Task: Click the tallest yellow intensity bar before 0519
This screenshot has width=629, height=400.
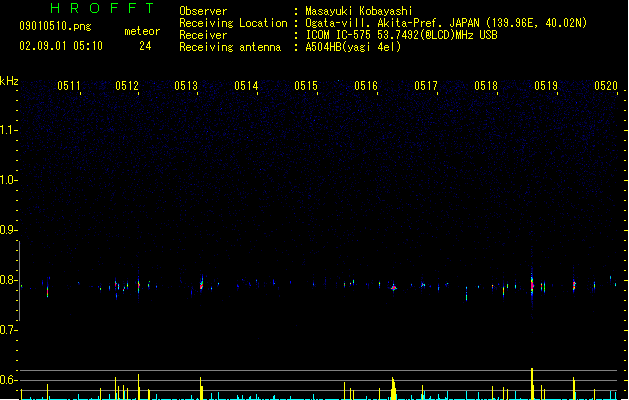Action: click(x=532, y=384)
